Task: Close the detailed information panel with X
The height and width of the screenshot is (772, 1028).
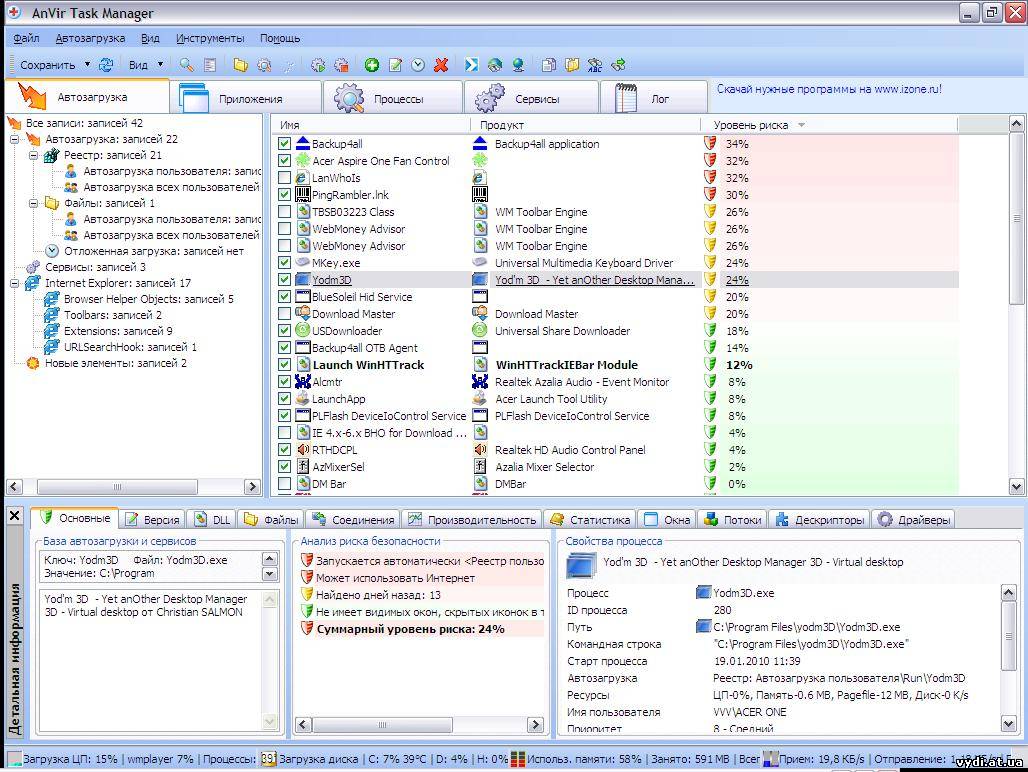Action: click(14, 516)
